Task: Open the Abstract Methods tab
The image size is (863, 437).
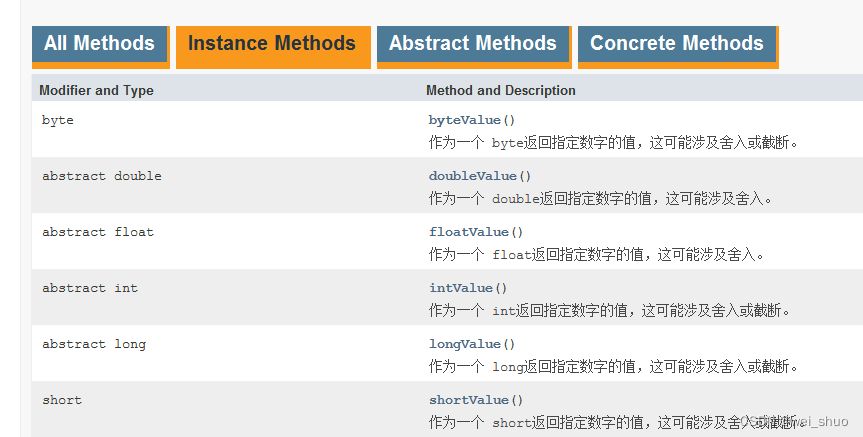Action: 473,45
